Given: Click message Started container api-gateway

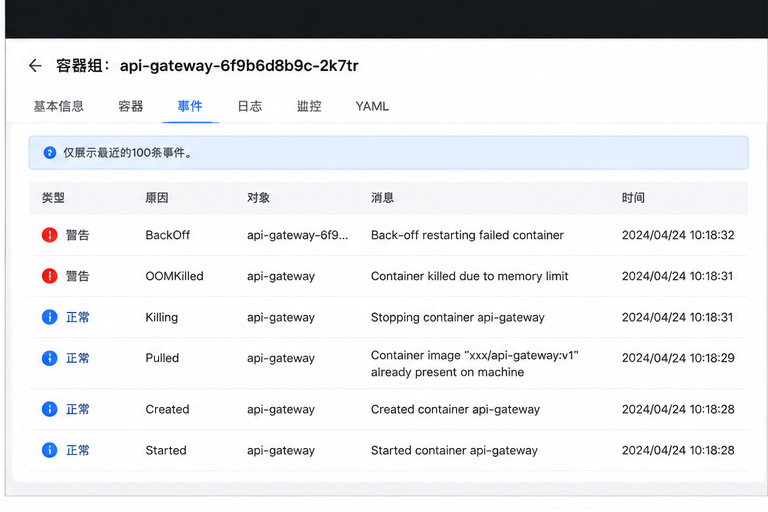Looking at the screenshot, I should pos(454,450).
